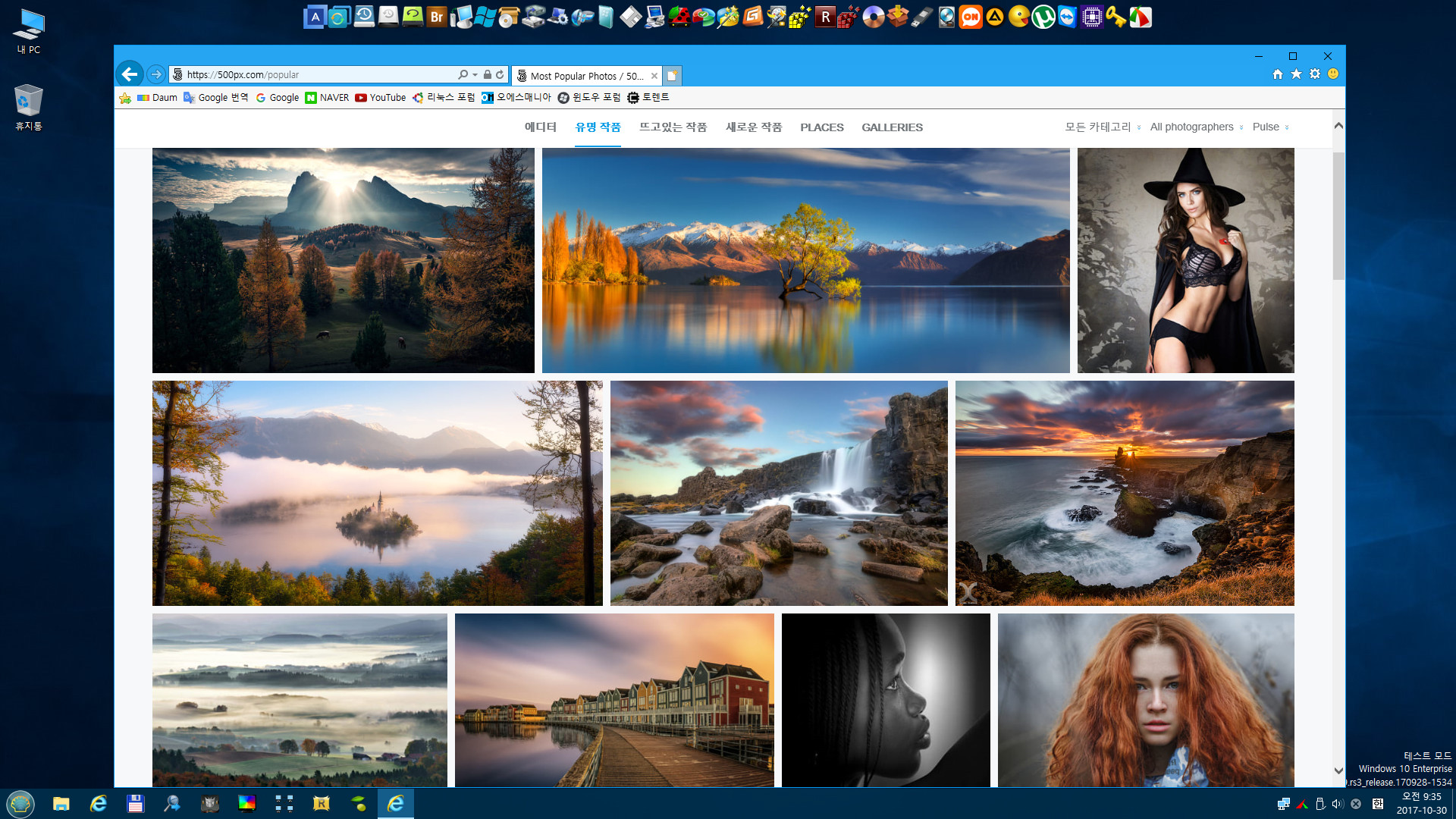Expand the All photographers dropdown
1456x819 pixels.
[1197, 127]
